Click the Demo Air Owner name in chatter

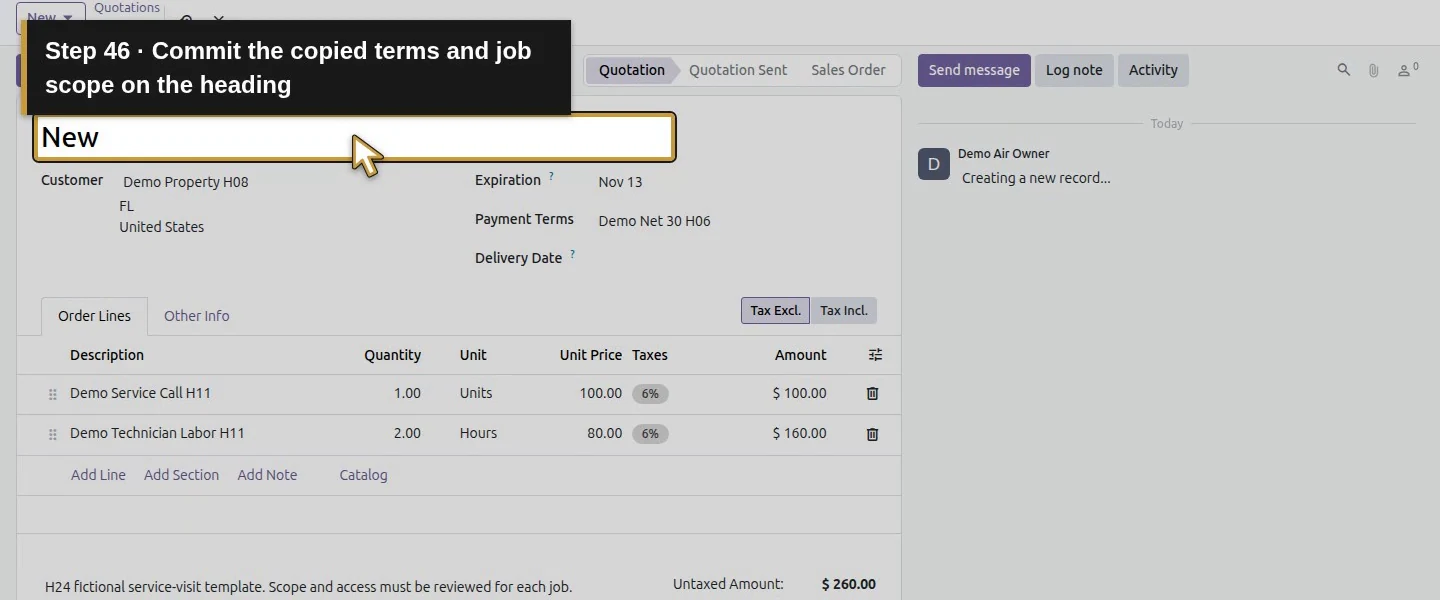(x=1004, y=154)
